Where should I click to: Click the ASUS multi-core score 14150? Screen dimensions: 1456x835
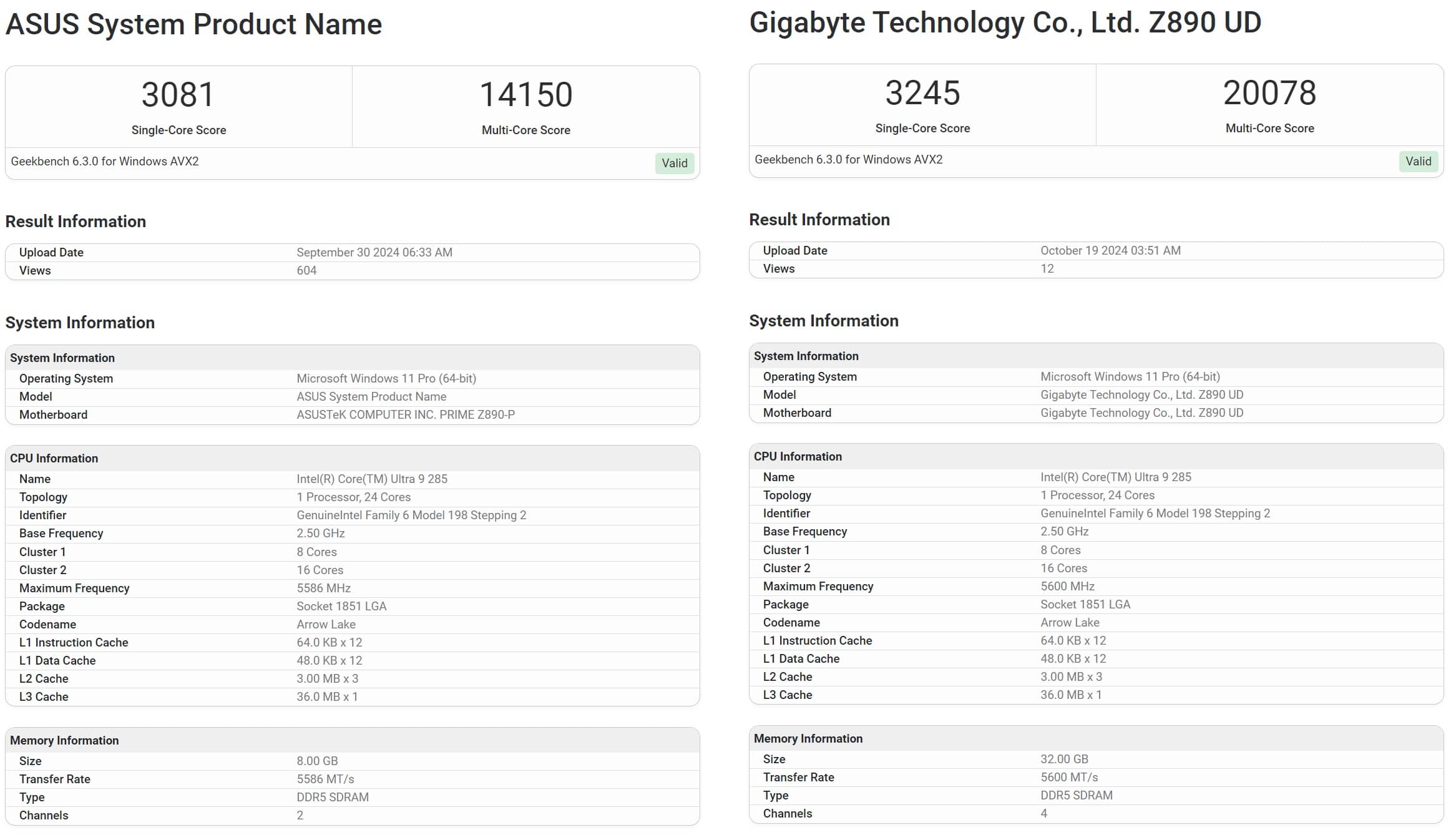tap(525, 94)
